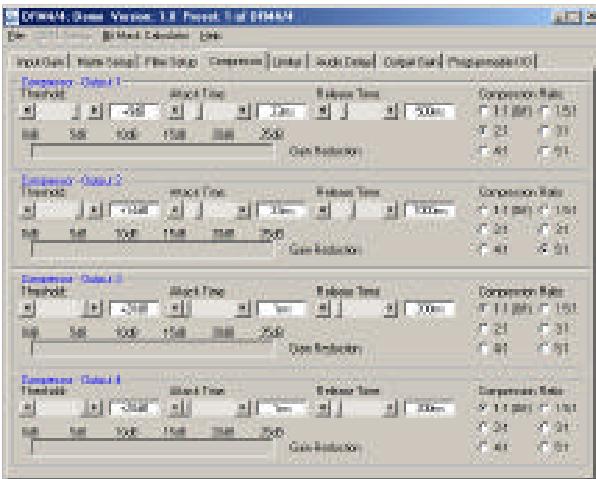Screen dimensions: 596x479
Task: Decrease Output 2 Threshold with left arrow
Action: tap(27, 211)
